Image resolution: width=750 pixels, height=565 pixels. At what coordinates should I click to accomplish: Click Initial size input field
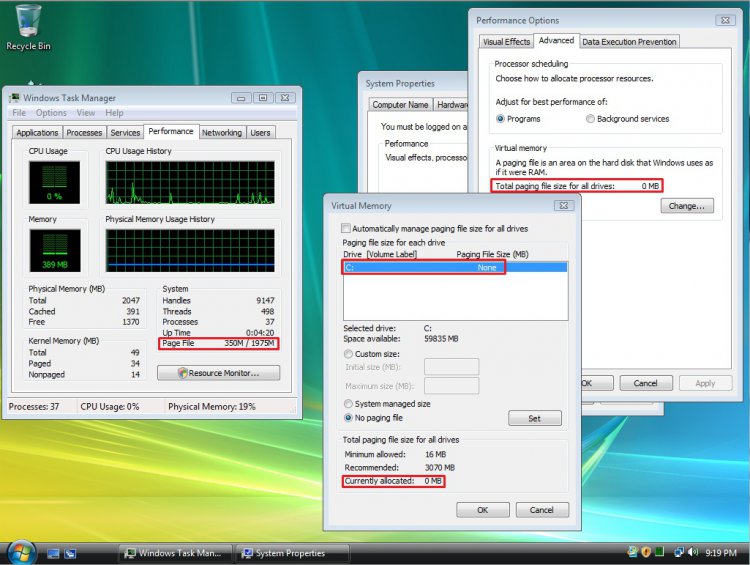coord(452,367)
